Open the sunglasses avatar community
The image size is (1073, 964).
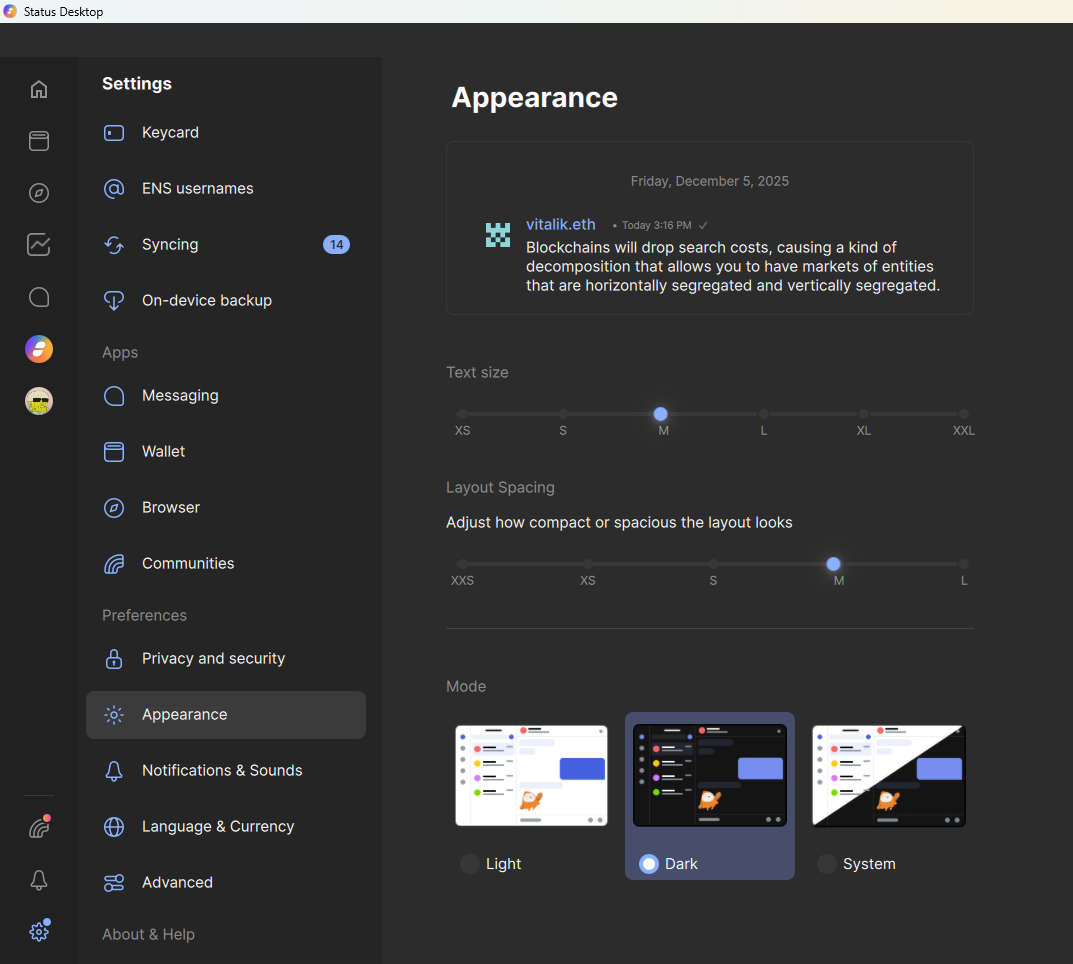point(39,401)
